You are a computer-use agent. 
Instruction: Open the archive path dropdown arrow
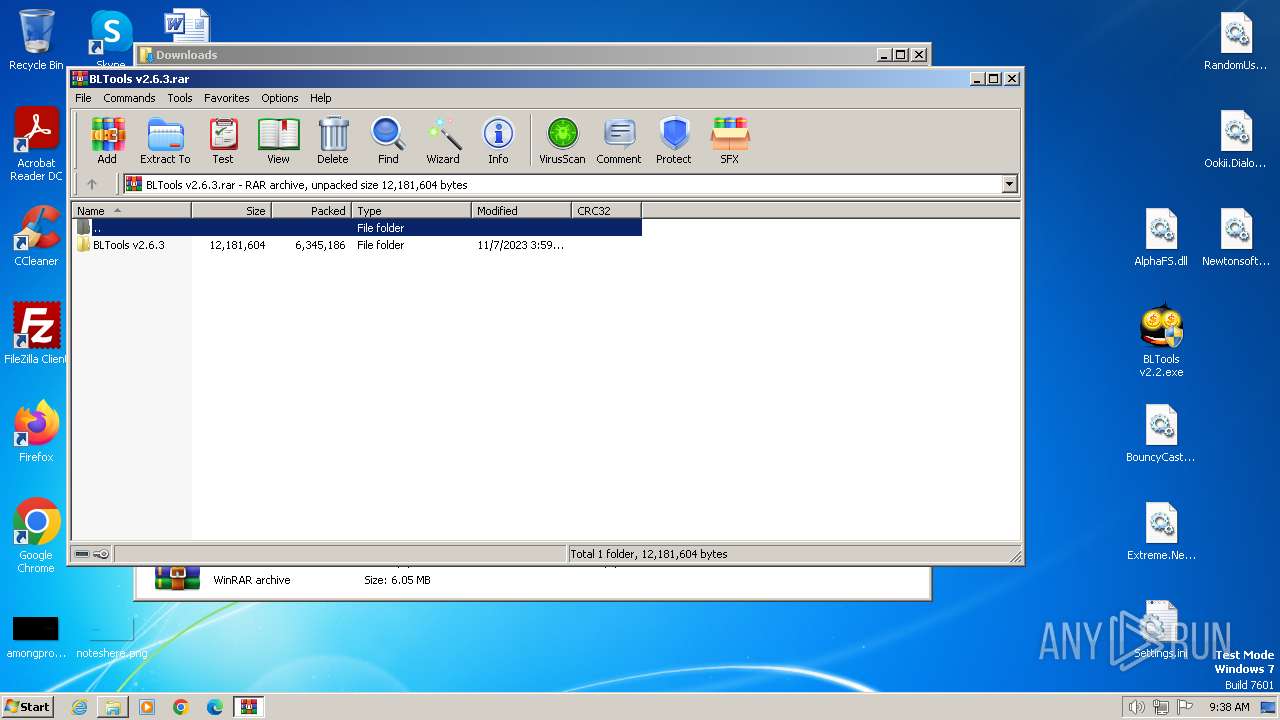click(1009, 184)
